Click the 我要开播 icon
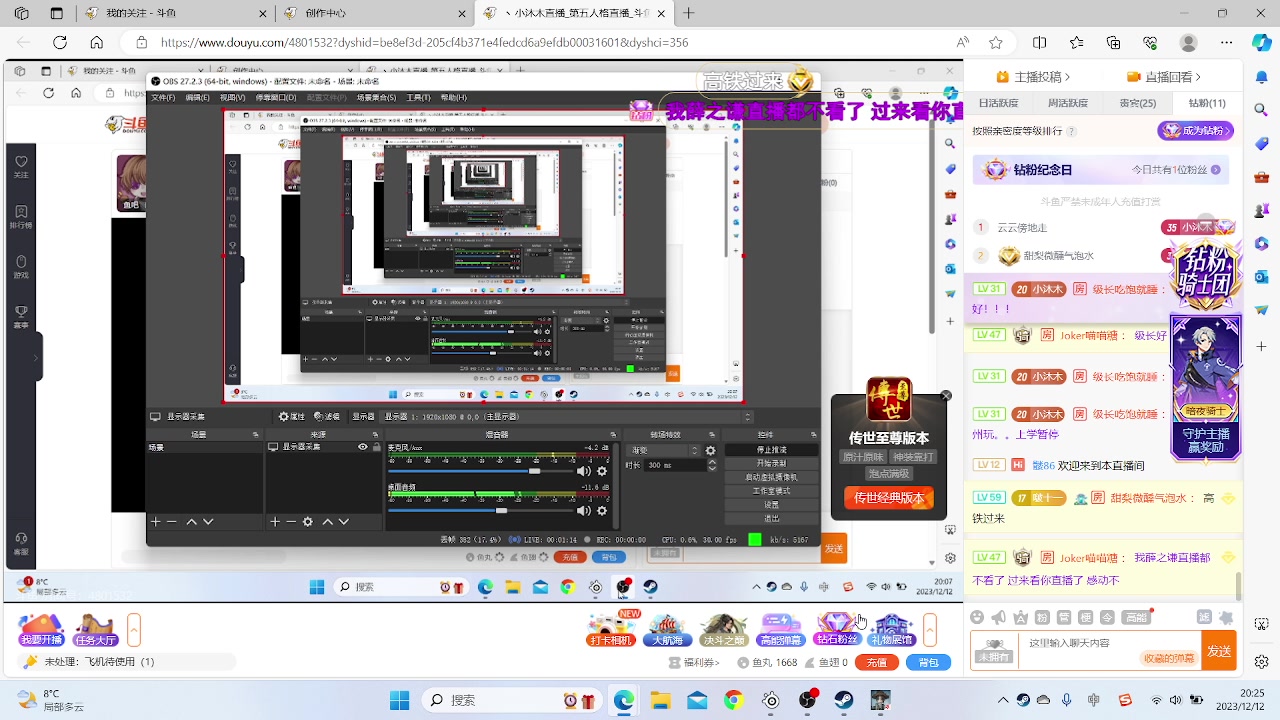 [x=41, y=630]
